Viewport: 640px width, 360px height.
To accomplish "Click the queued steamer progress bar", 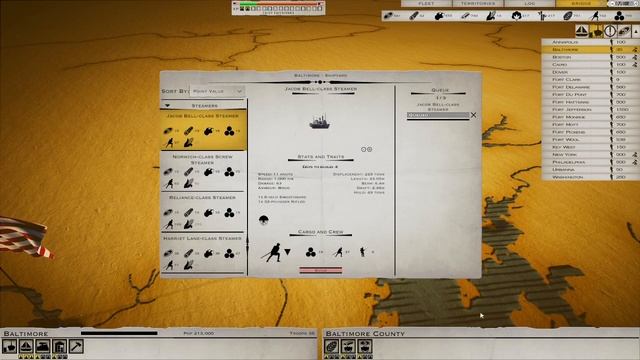I will pos(438,116).
